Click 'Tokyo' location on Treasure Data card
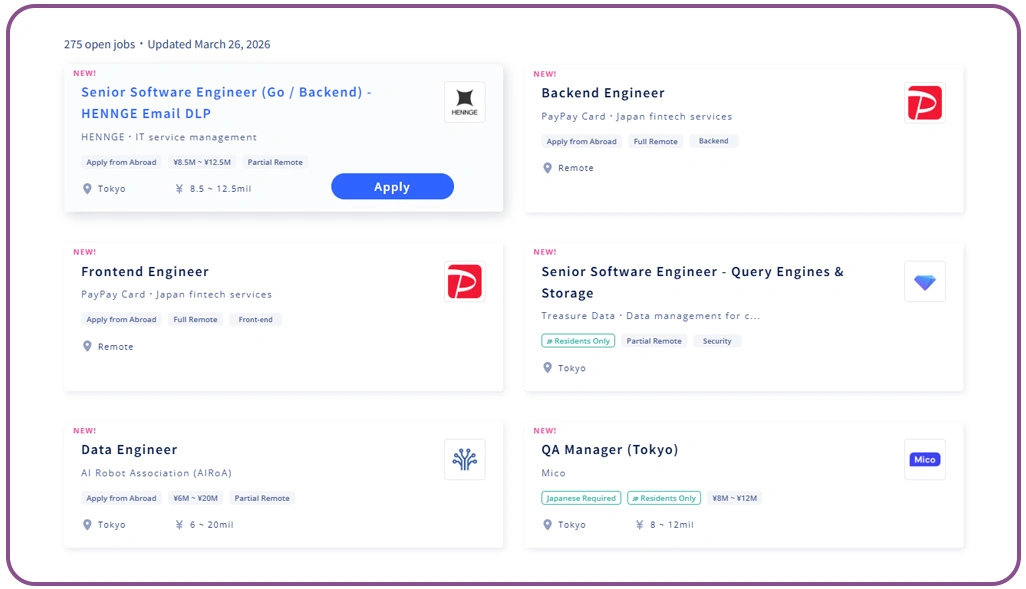1026x589 pixels. point(572,368)
